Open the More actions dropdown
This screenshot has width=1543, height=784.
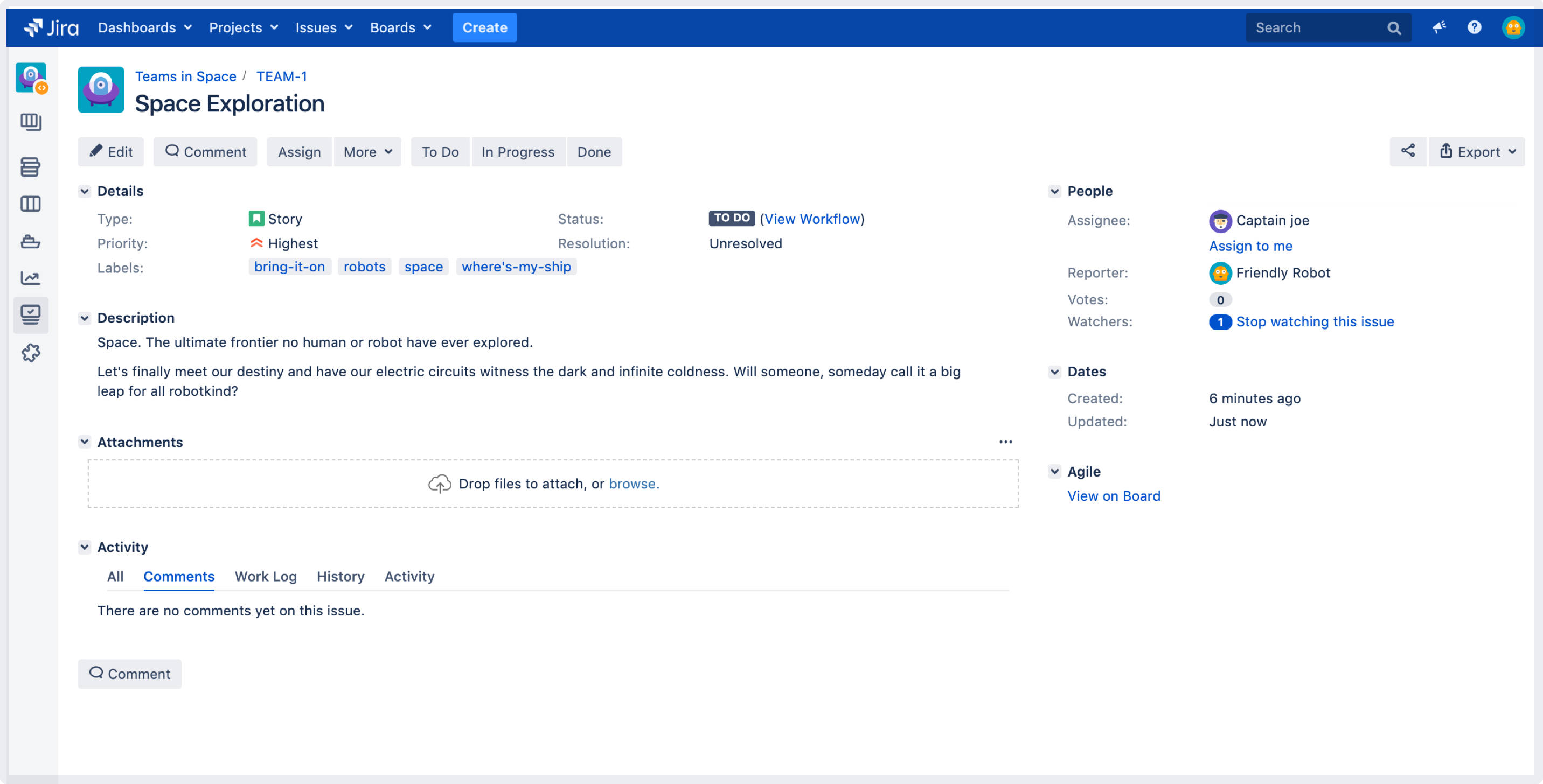pyautogui.click(x=368, y=152)
